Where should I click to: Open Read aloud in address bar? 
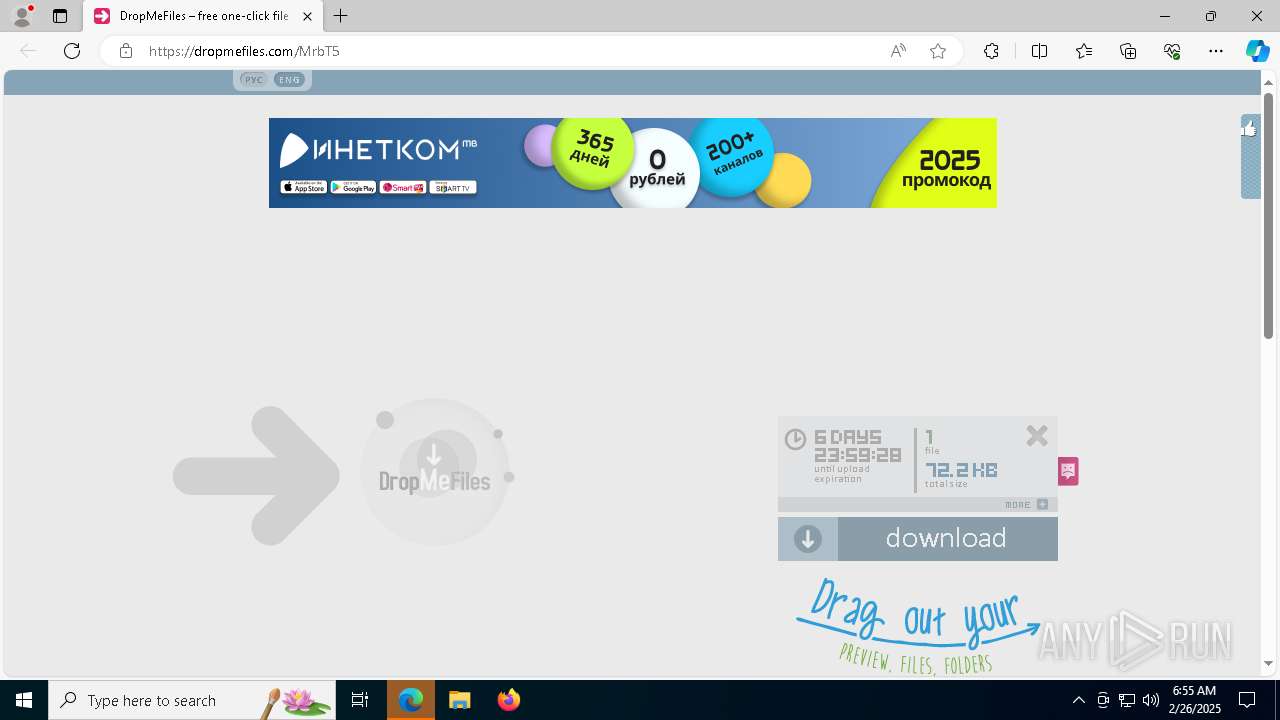898,51
